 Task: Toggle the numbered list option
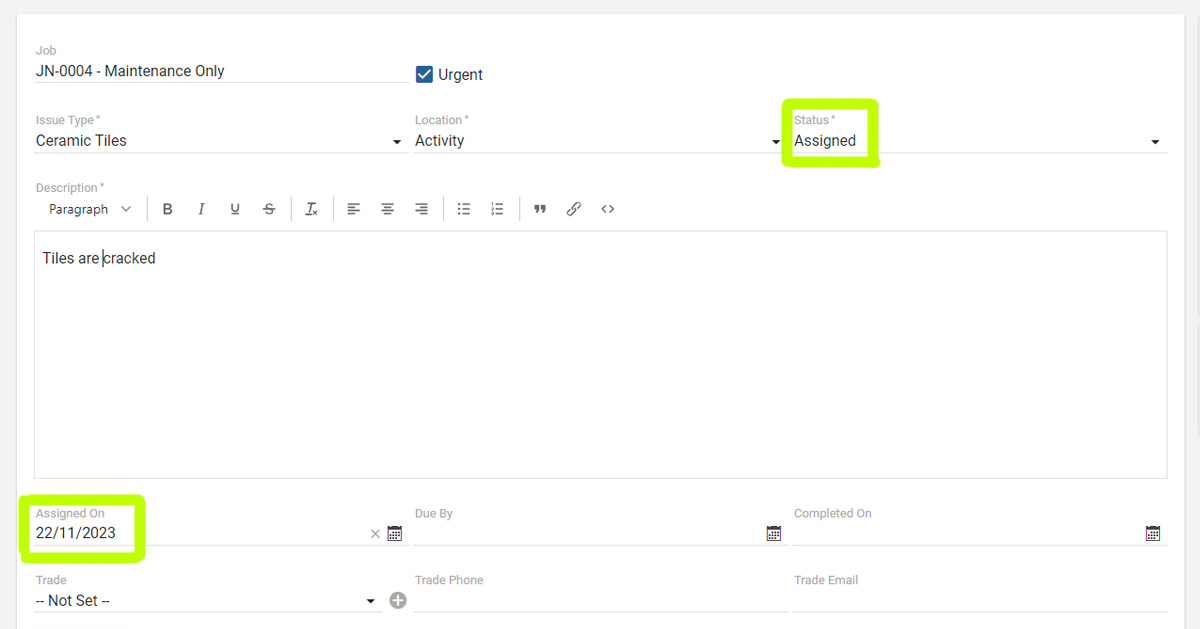[x=497, y=208]
